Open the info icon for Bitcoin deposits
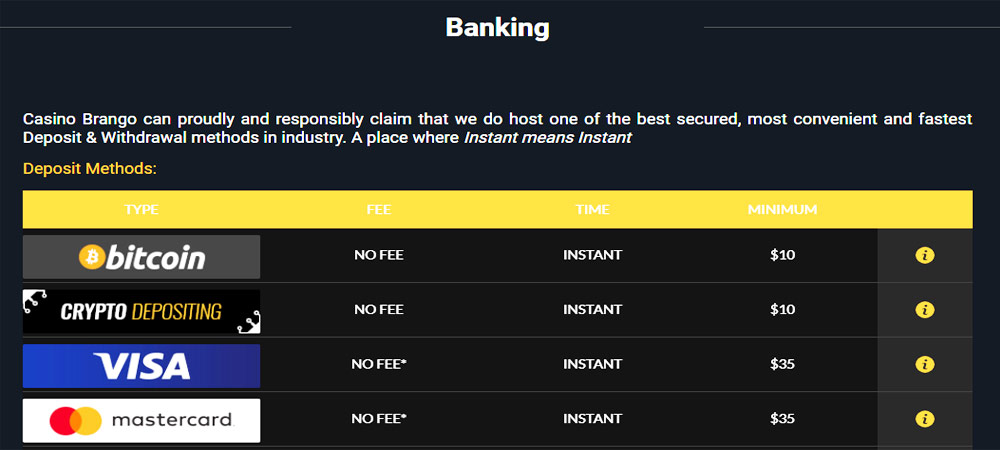 click(924, 256)
